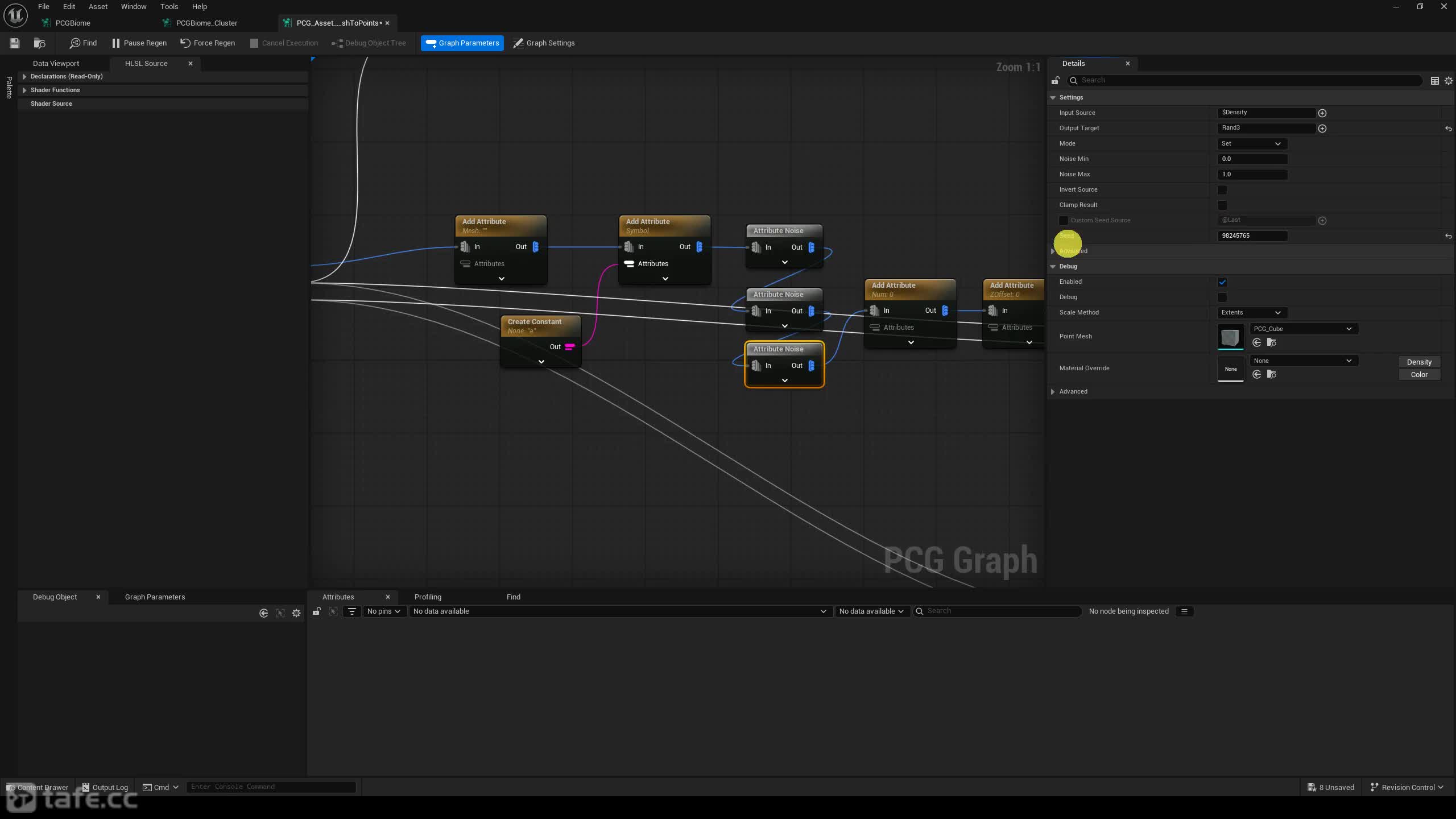Open the Scale Method Extents dropdown

click(1252, 313)
